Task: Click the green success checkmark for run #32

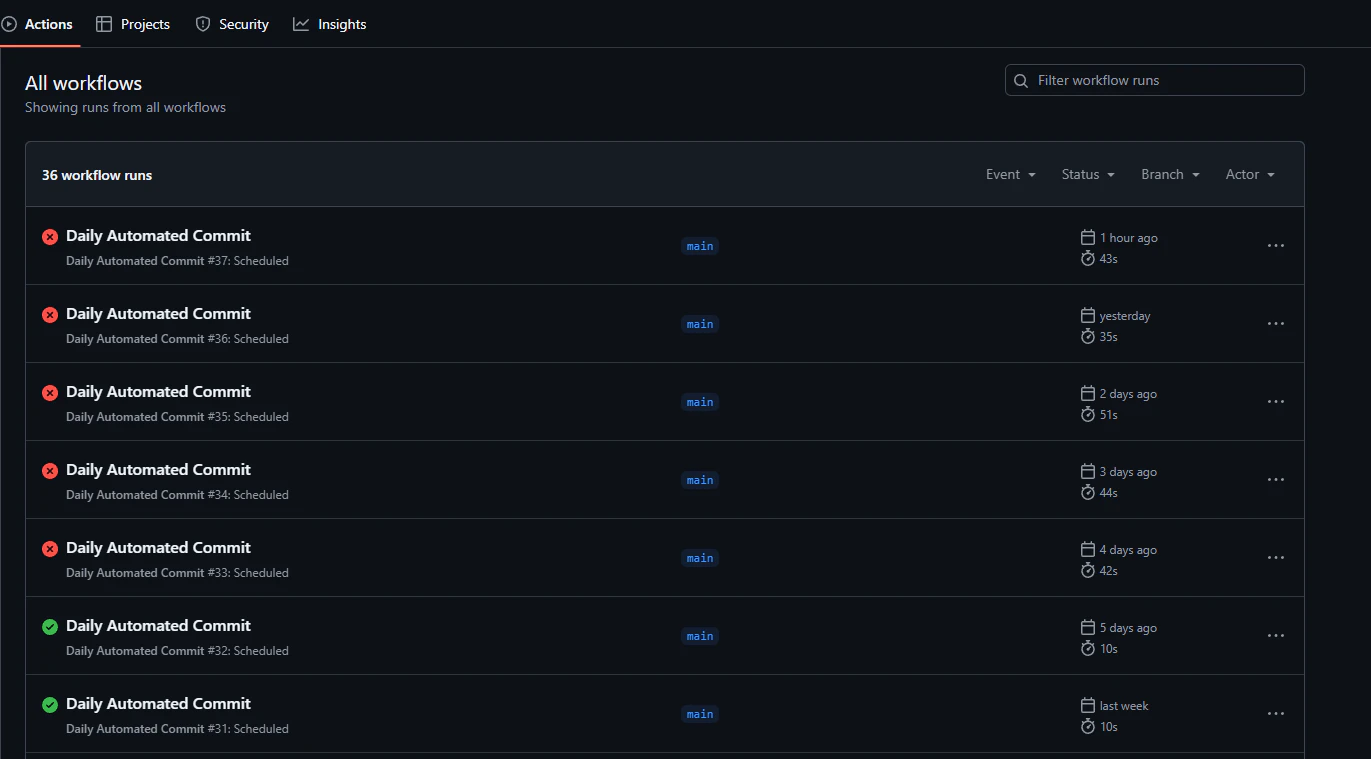Action: (50, 627)
